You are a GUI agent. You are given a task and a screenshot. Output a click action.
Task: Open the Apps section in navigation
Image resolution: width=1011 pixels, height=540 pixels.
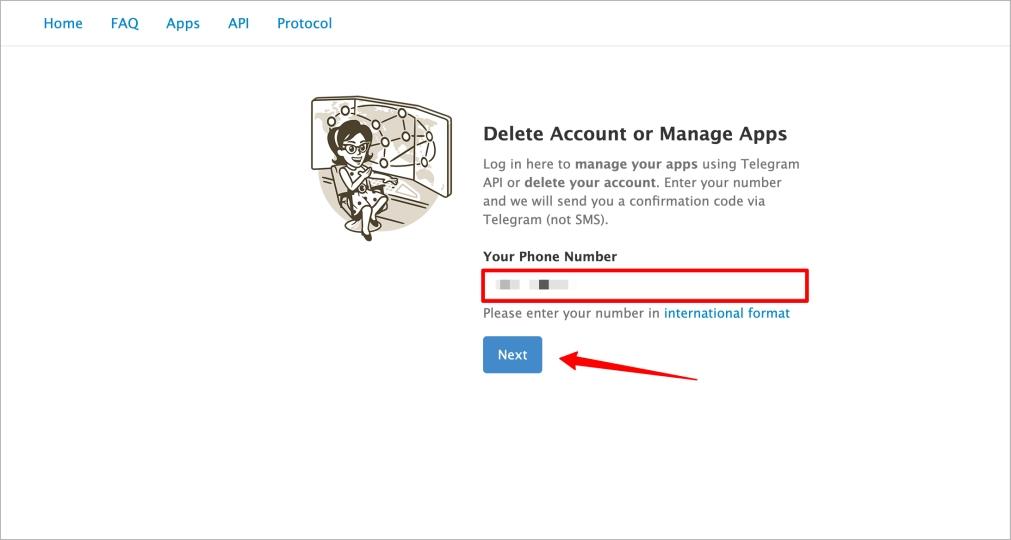tap(183, 23)
